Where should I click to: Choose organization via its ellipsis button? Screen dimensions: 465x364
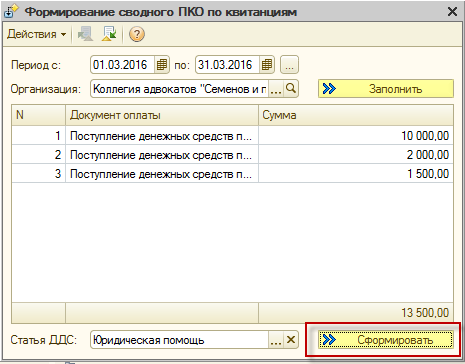pos(276,89)
